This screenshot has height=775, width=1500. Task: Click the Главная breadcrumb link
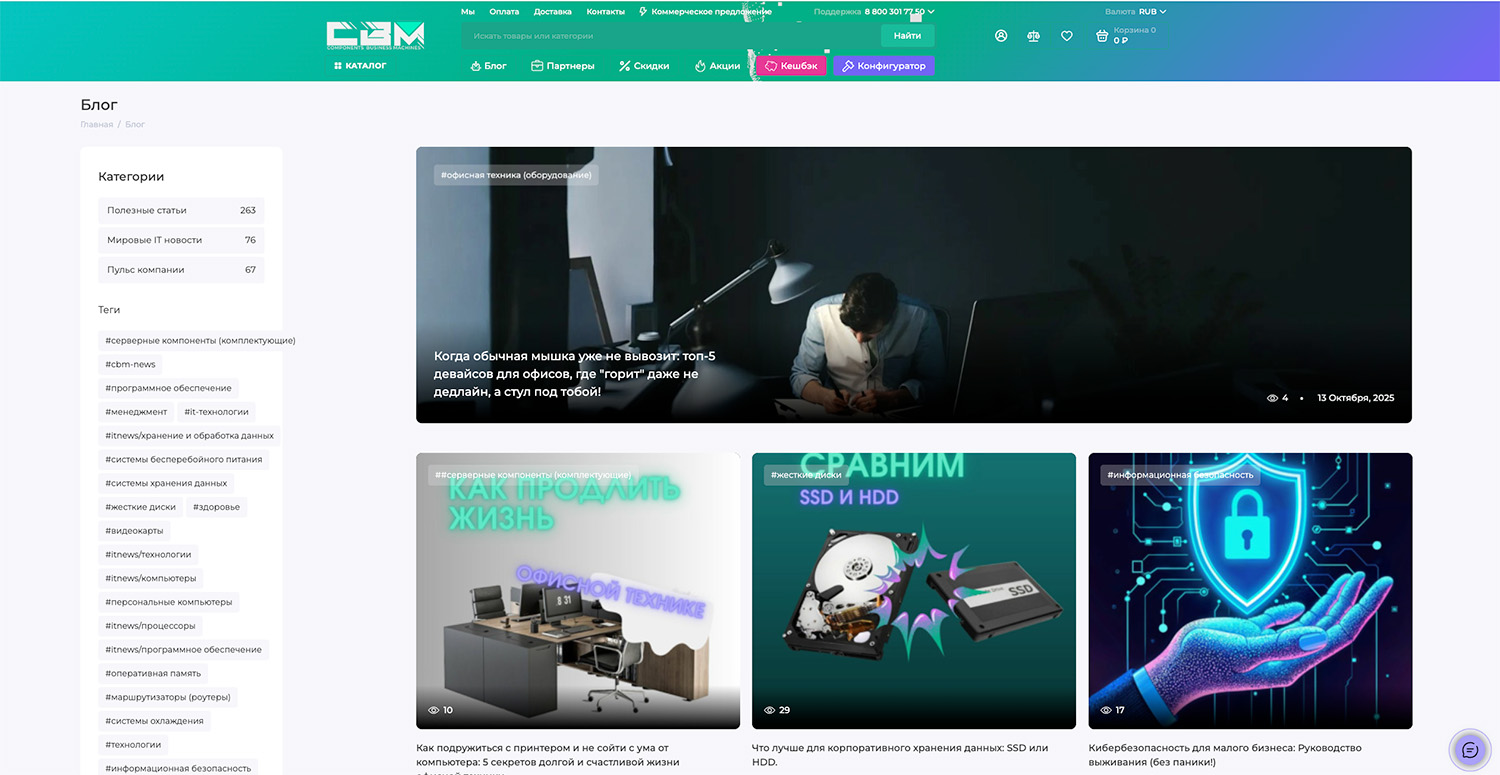point(96,125)
